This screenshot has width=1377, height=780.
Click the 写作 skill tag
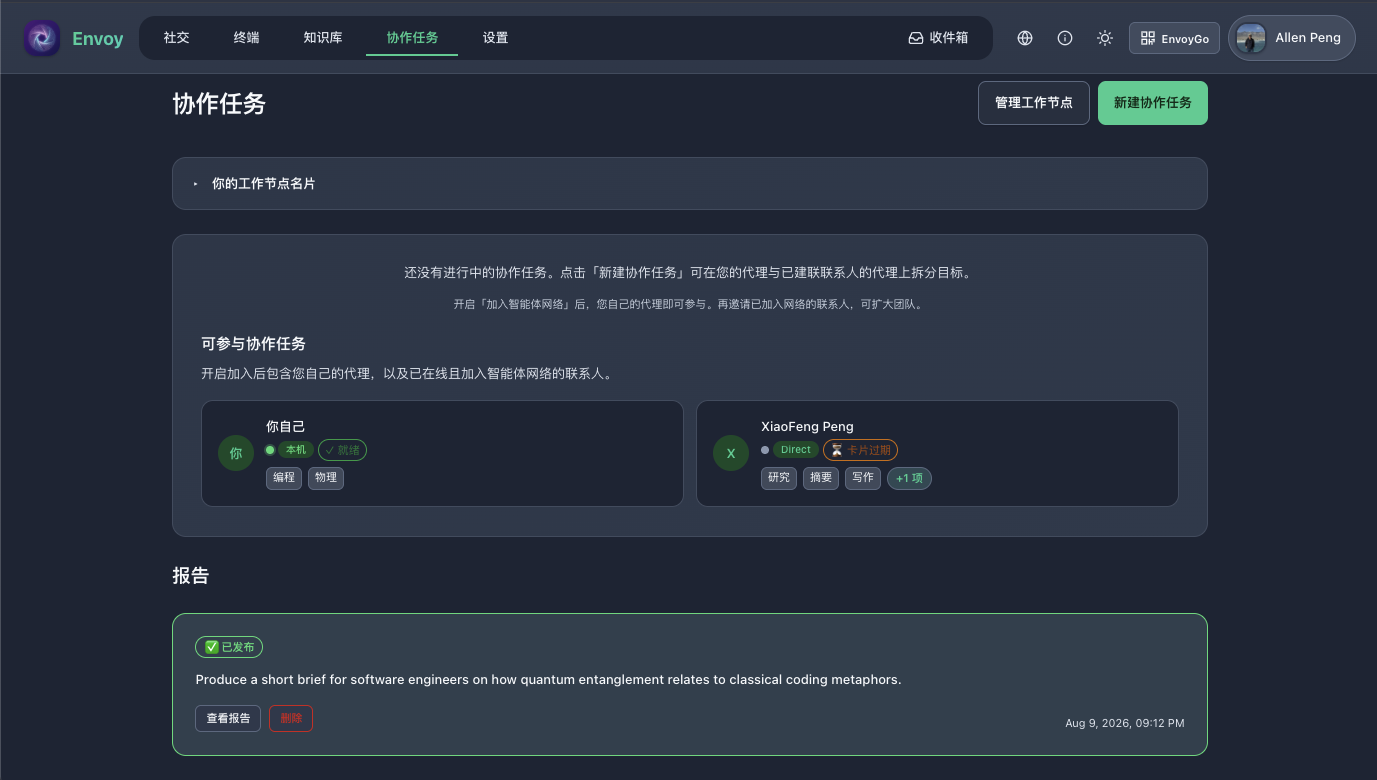point(863,478)
